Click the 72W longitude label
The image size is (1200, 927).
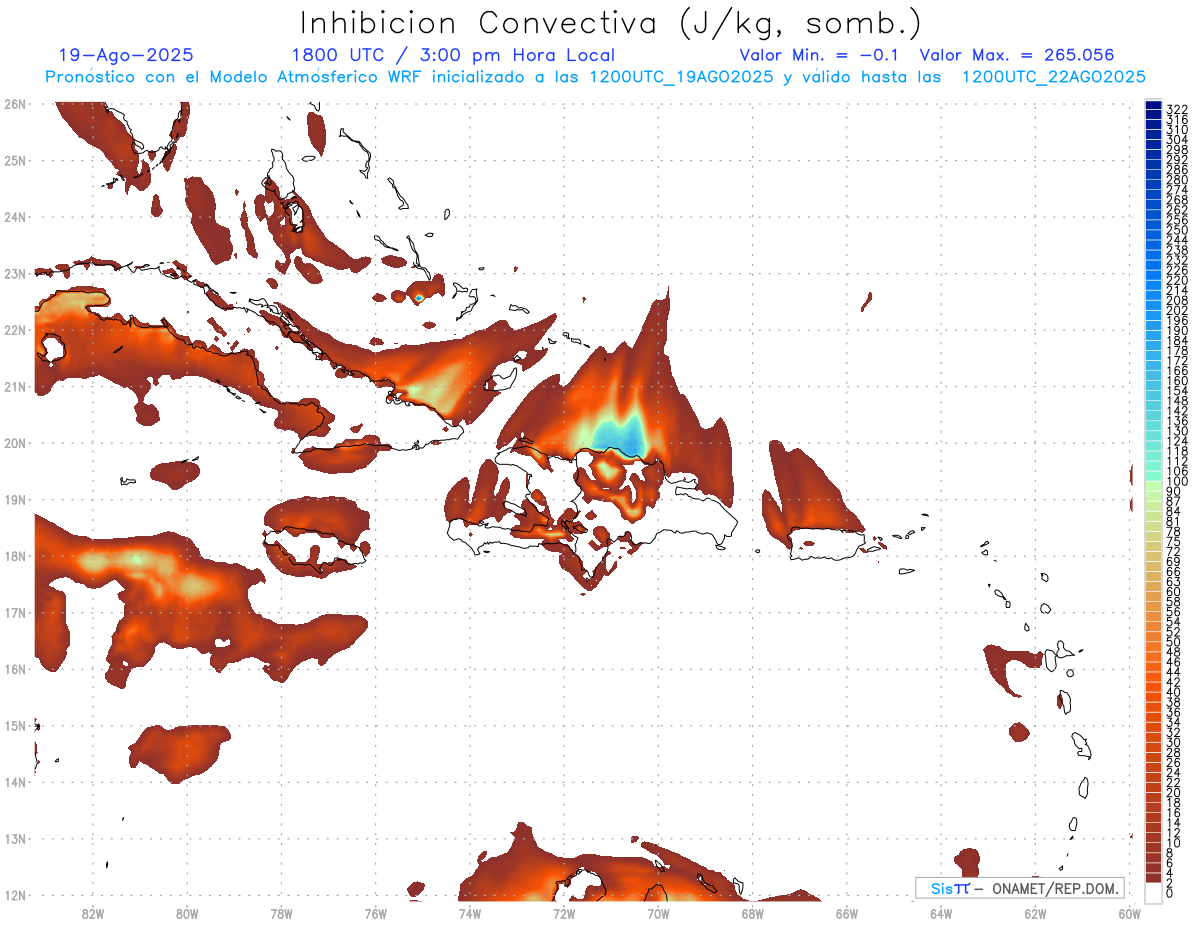564,913
